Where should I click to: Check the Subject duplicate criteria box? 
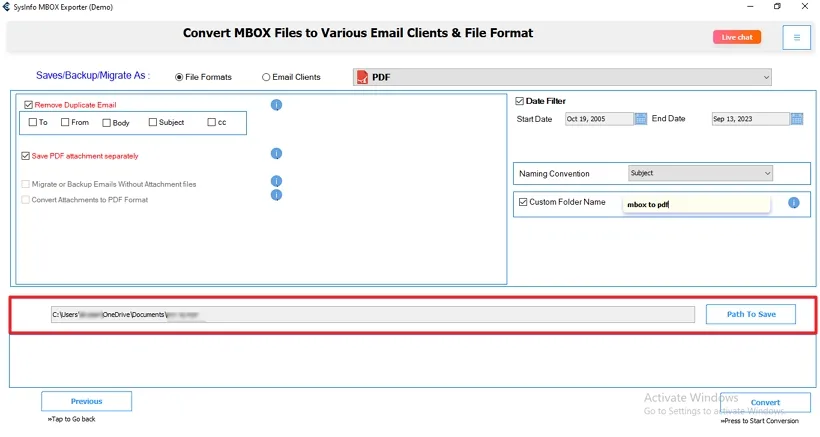pyautogui.click(x=153, y=122)
